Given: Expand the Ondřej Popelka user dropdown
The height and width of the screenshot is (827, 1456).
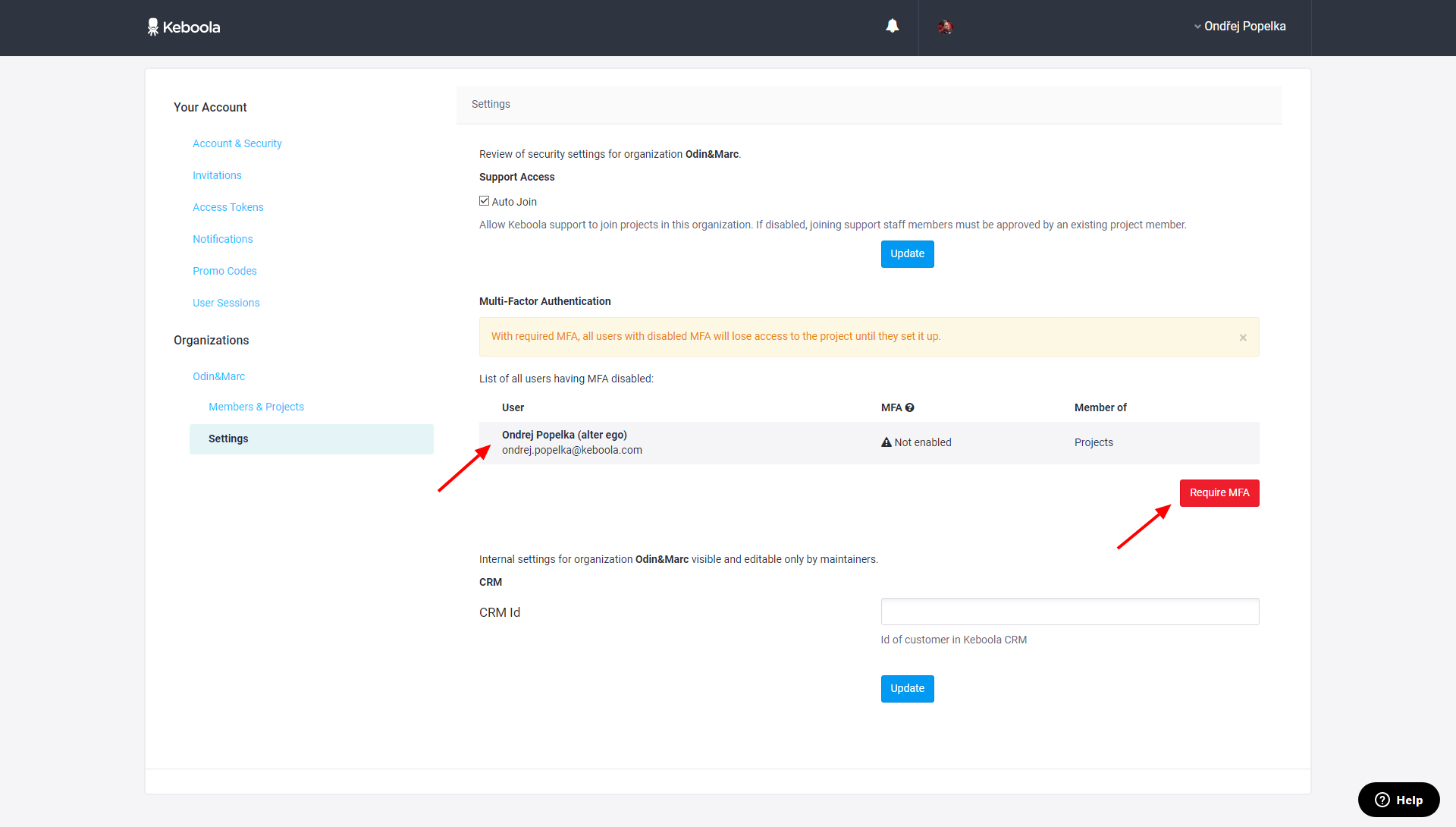Looking at the screenshot, I should [1239, 27].
